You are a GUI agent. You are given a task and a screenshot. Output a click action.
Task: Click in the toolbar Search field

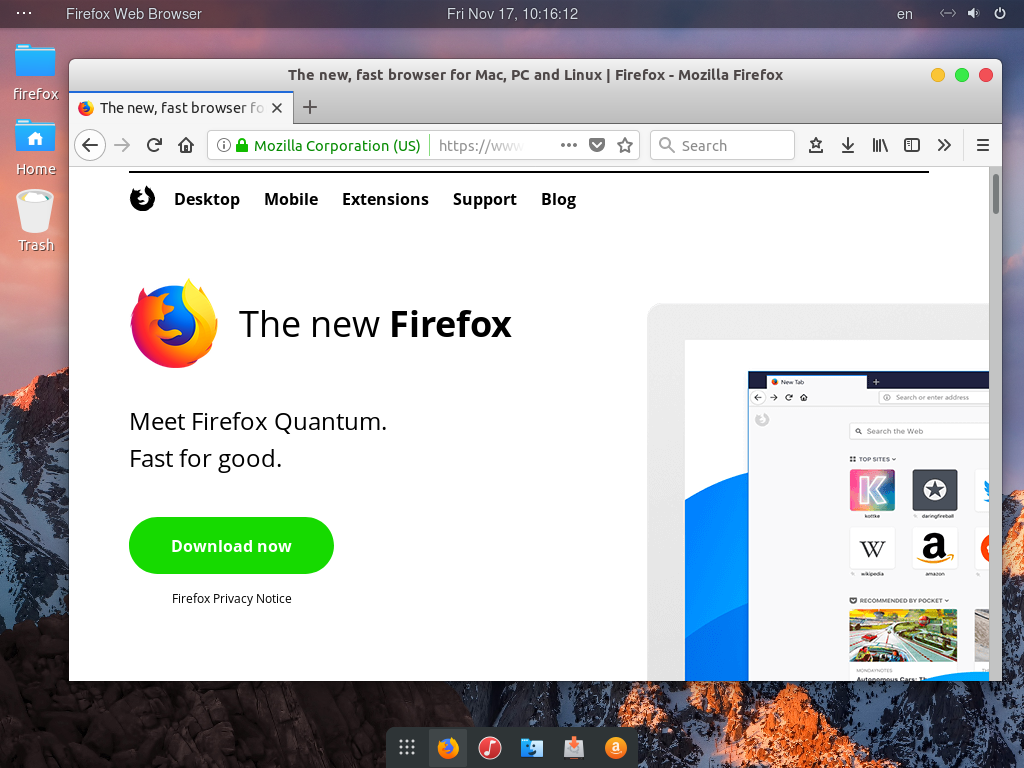(722, 145)
